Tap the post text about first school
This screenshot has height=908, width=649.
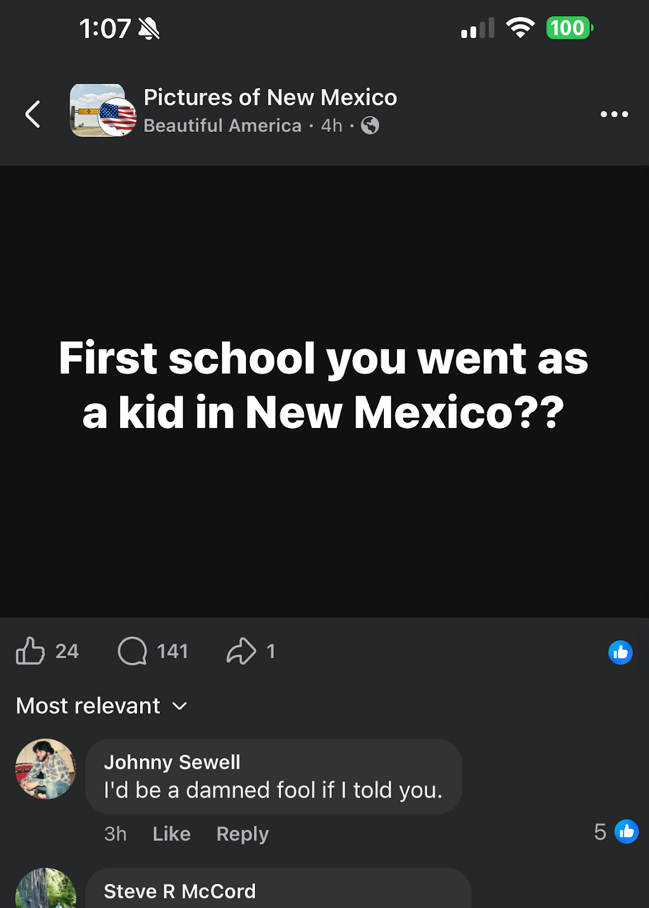coord(324,385)
